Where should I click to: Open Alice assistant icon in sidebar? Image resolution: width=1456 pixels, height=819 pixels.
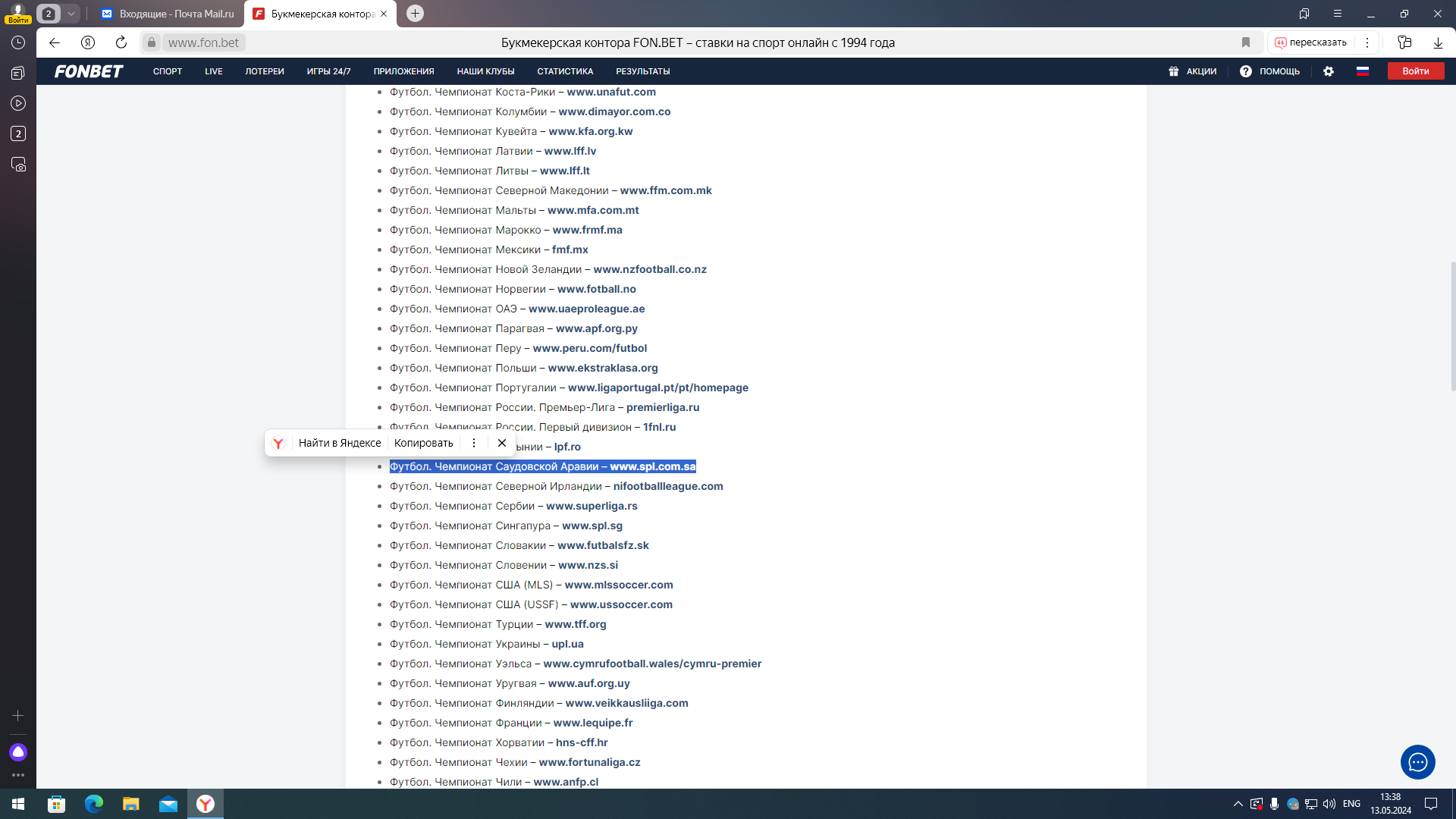[x=18, y=752]
